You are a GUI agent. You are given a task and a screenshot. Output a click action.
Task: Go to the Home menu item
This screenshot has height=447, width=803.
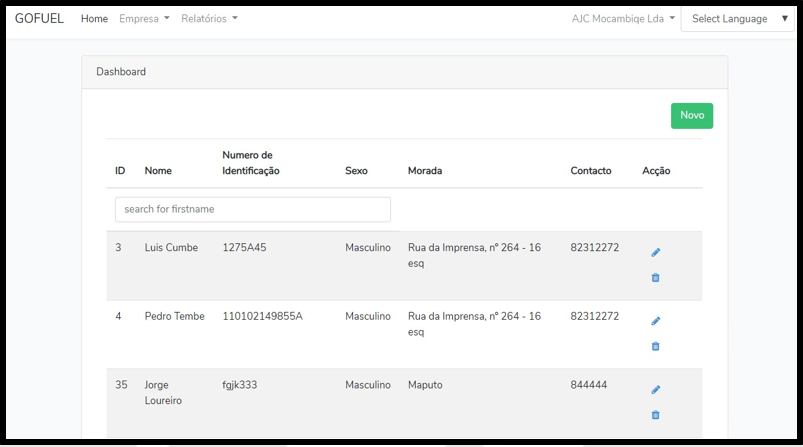pyautogui.click(x=94, y=19)
